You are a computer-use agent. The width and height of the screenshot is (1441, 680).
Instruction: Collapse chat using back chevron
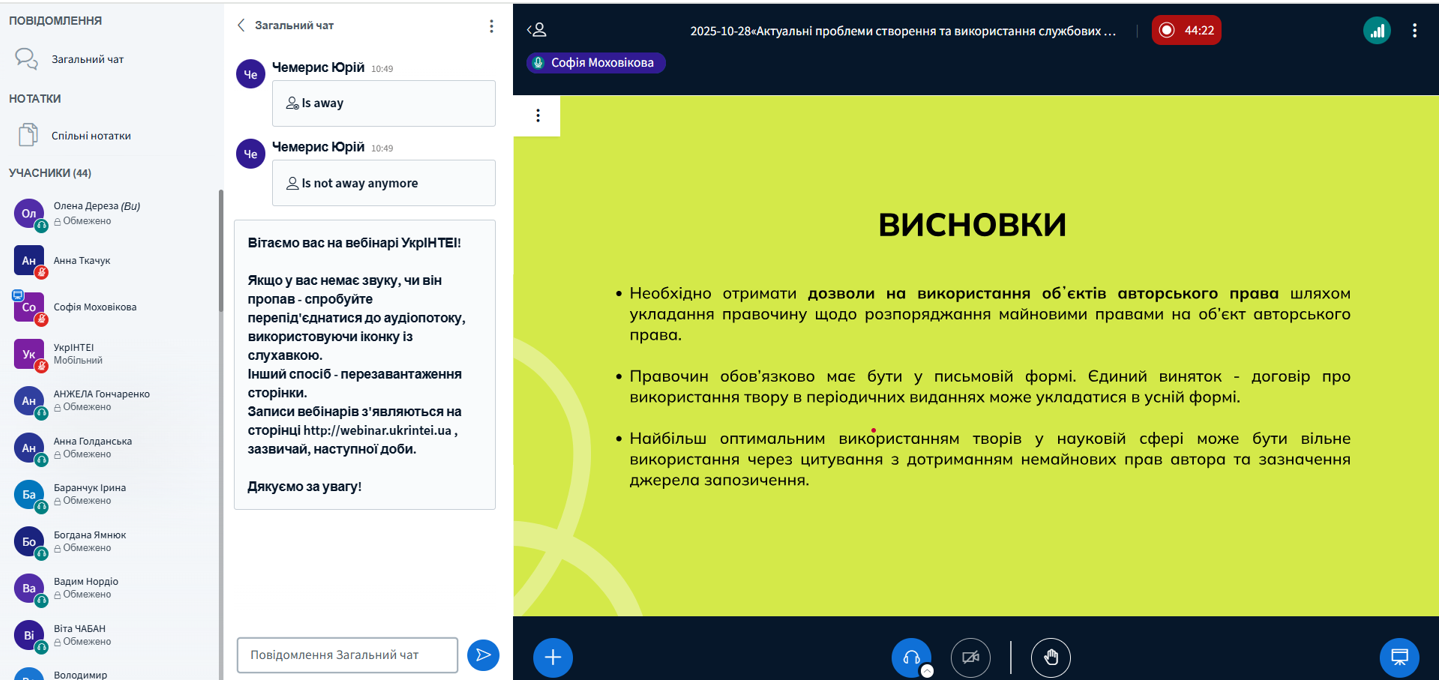coord(241,25)
